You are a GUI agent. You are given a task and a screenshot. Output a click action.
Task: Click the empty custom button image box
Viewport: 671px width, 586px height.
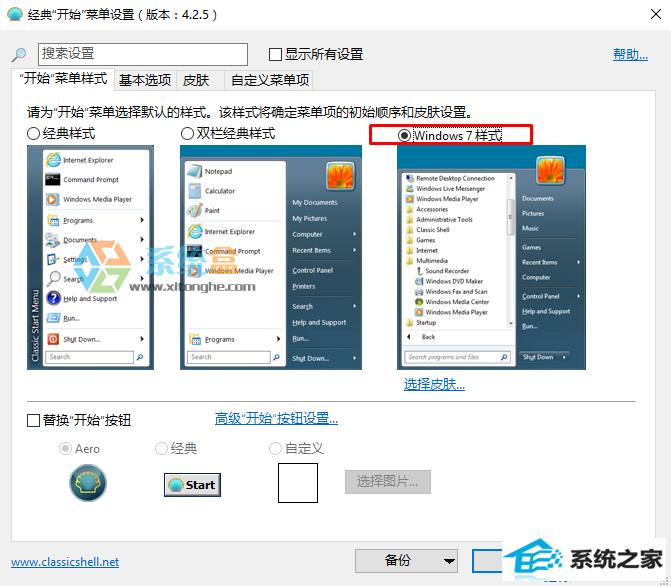tap(297, 482)
